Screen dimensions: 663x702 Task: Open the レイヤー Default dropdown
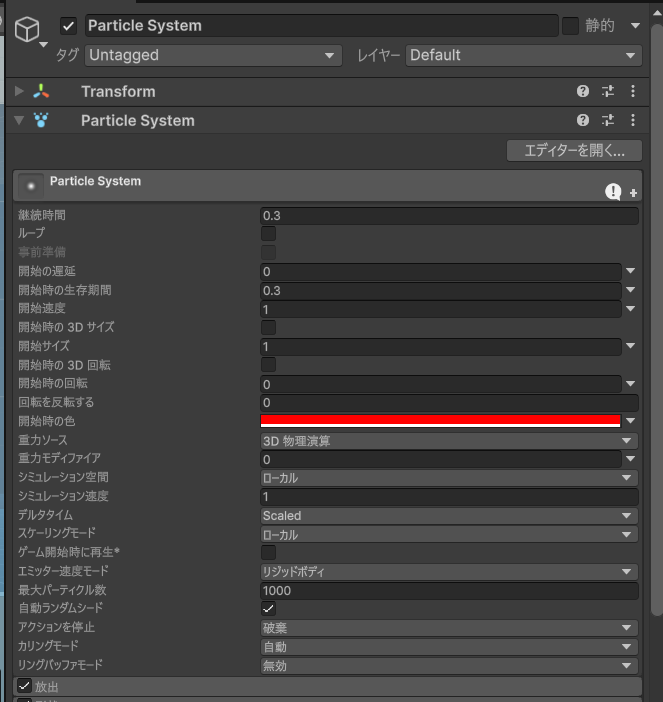coord(523,55)
